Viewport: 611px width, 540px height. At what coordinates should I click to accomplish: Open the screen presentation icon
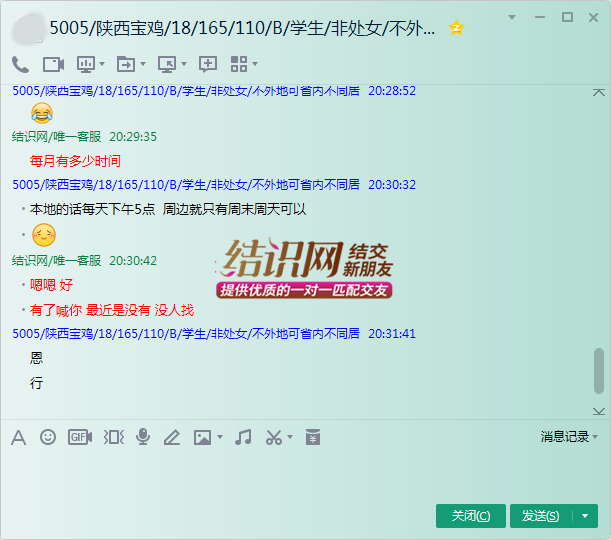click(x=86, y=64)
